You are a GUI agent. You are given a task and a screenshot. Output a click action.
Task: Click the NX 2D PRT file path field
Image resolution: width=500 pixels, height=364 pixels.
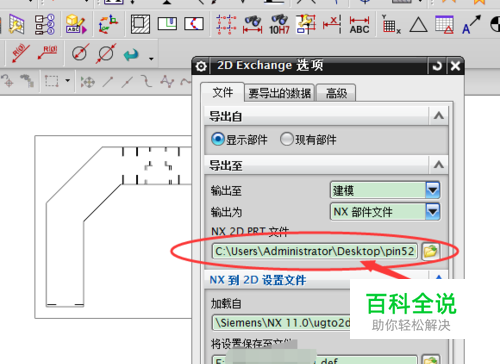[x=315, y=251]
